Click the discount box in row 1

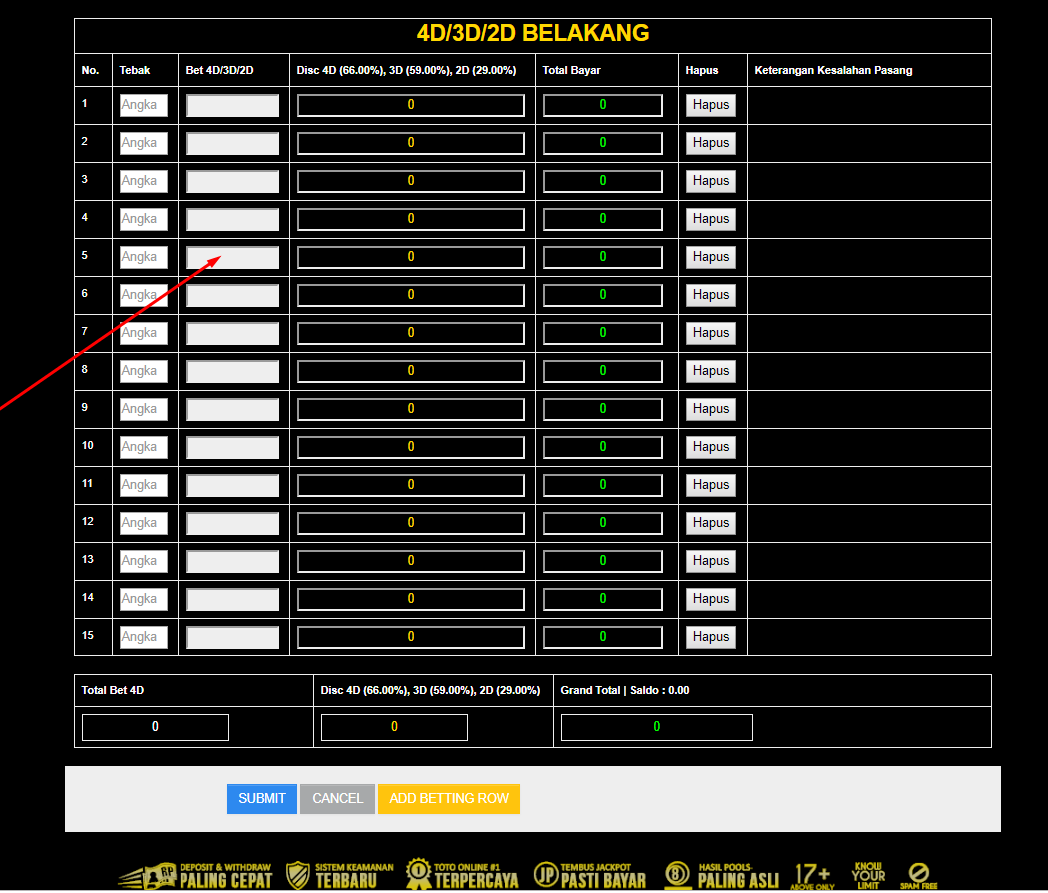pyautogui.click(x=411, y=106)
